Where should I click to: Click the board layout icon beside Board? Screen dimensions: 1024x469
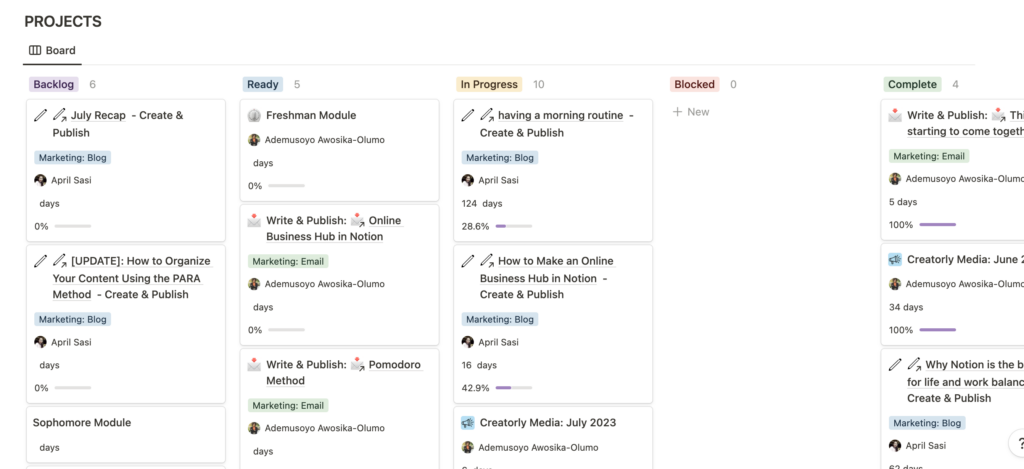pos(35,50)
